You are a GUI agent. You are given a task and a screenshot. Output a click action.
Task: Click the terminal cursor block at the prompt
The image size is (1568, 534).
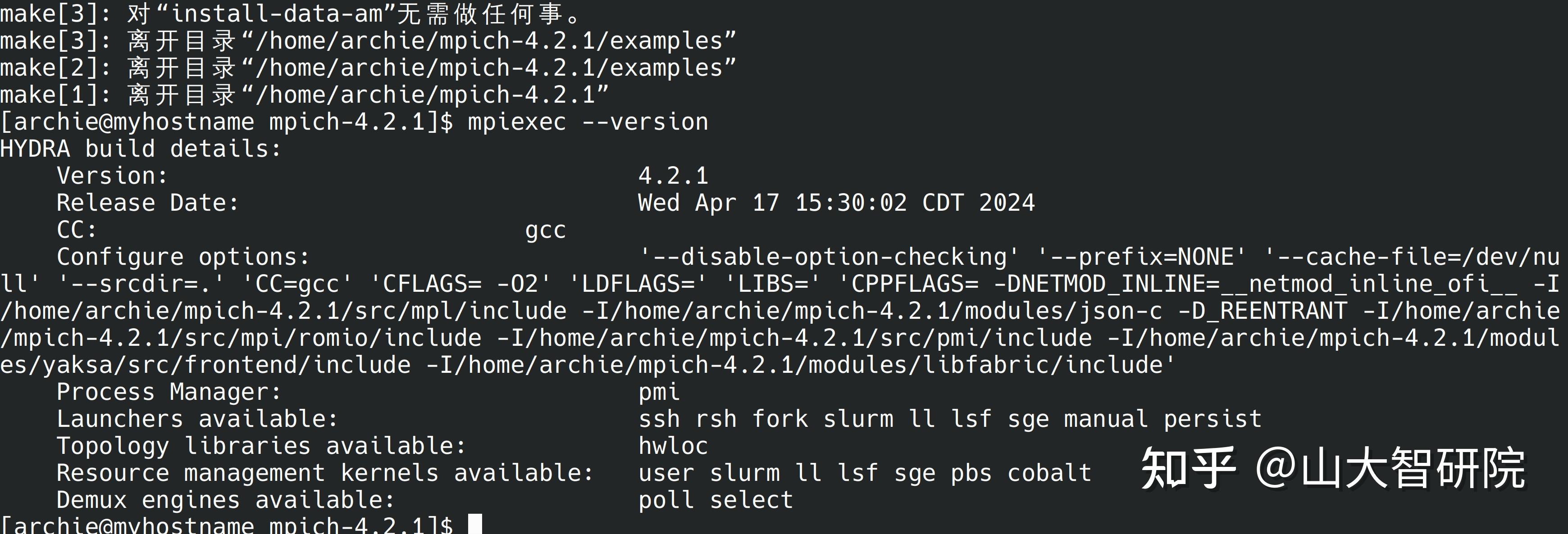click(475, 524)
